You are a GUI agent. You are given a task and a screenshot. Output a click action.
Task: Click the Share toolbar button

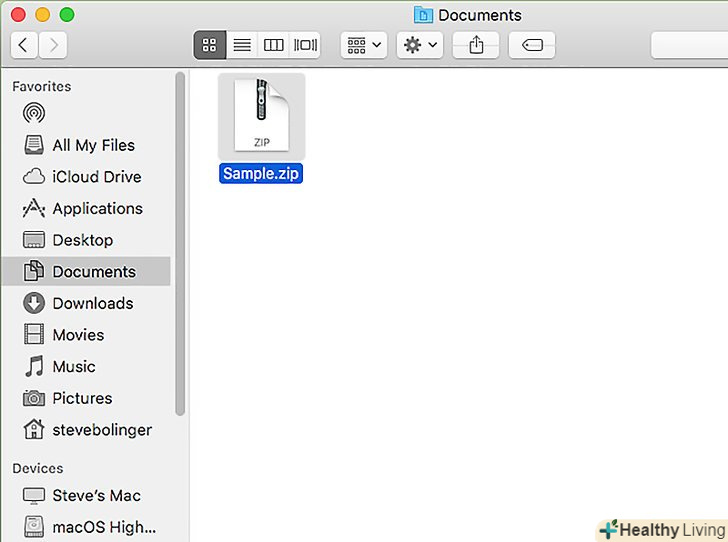point(476,45)
